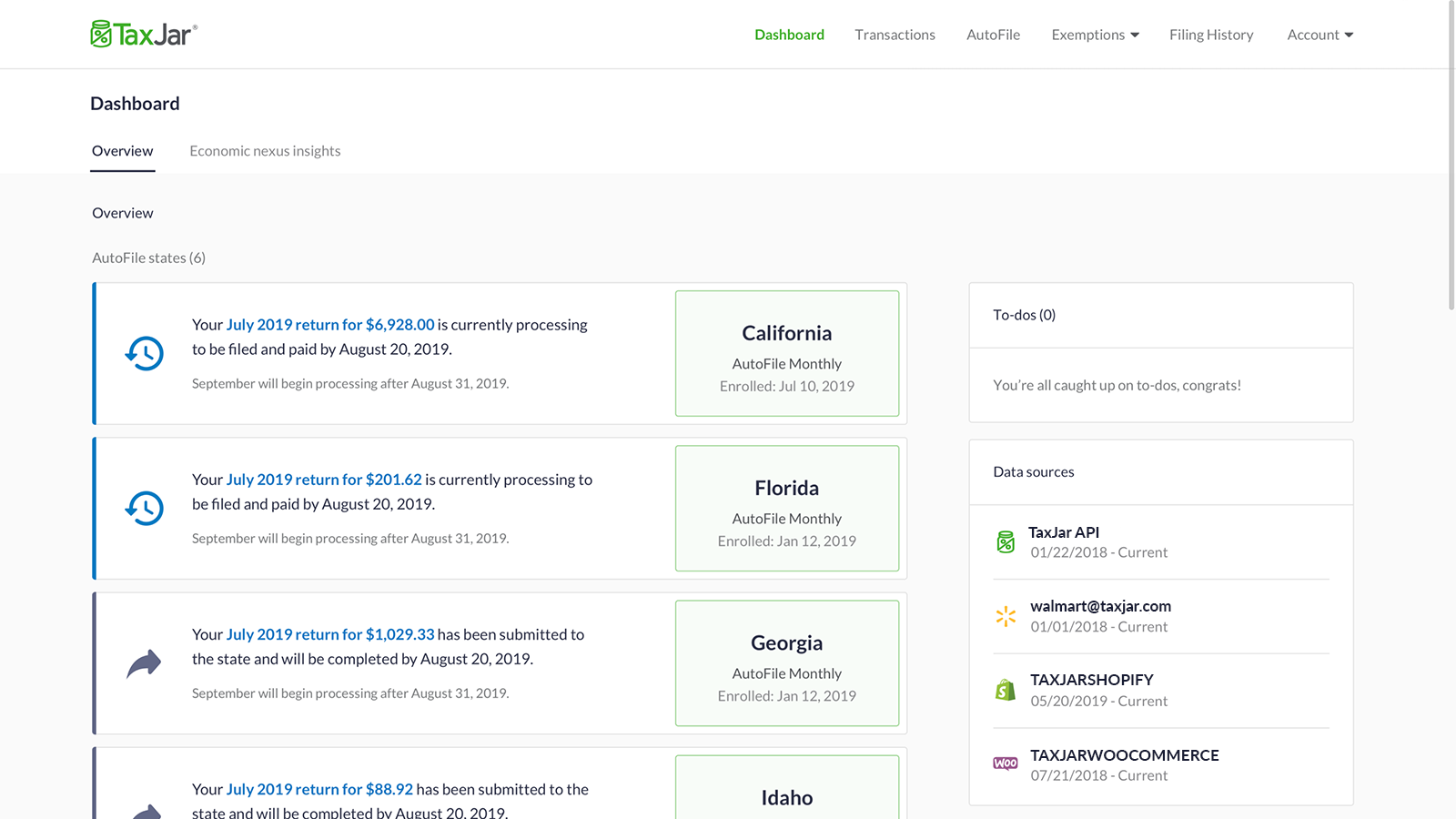This screenshot has height=819, width=1456.
Task: Open July 2019 return for $6,928.00
Action: pyautogui.click(x=330, y=325)
